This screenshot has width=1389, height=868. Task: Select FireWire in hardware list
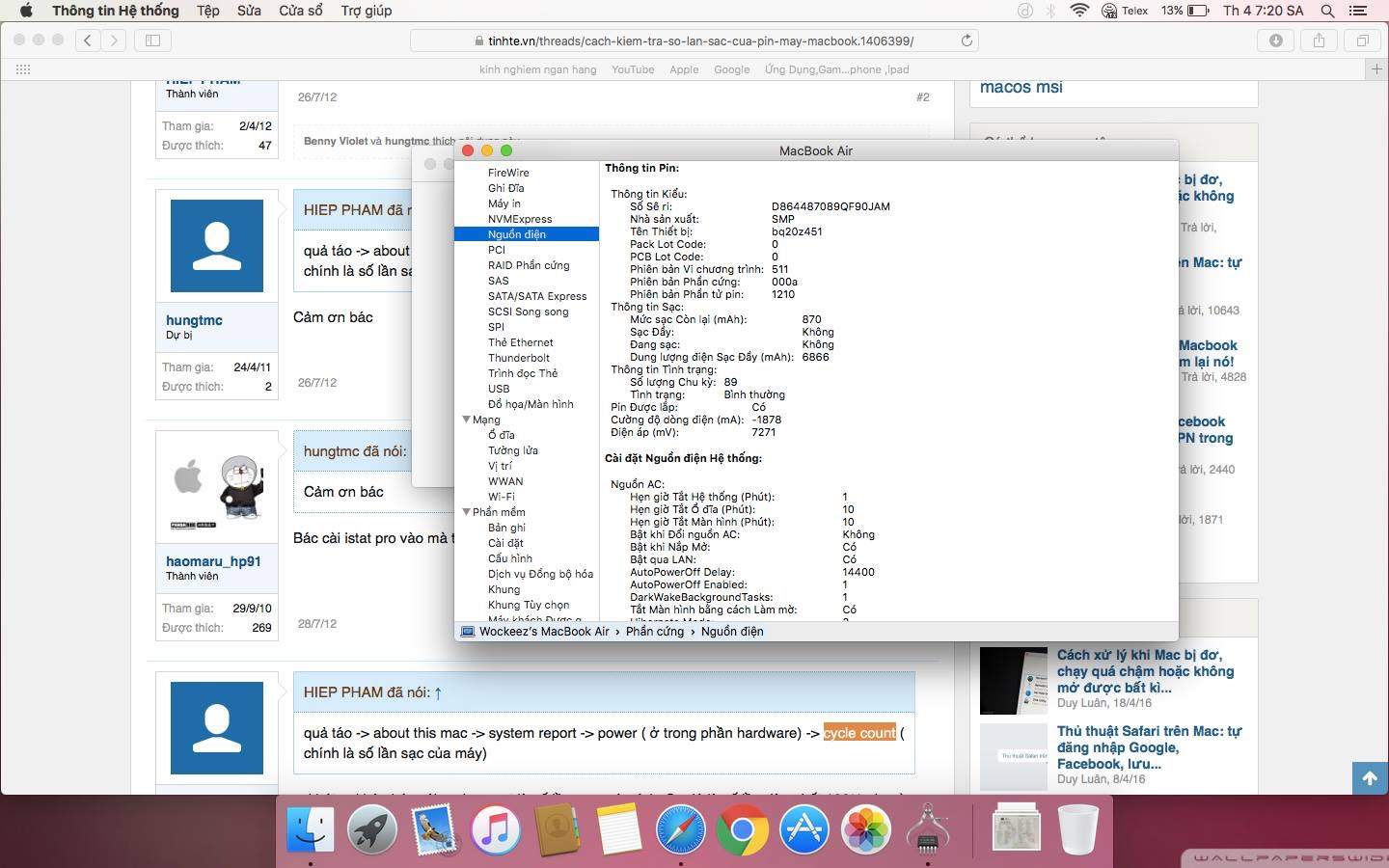pos(508,173)
